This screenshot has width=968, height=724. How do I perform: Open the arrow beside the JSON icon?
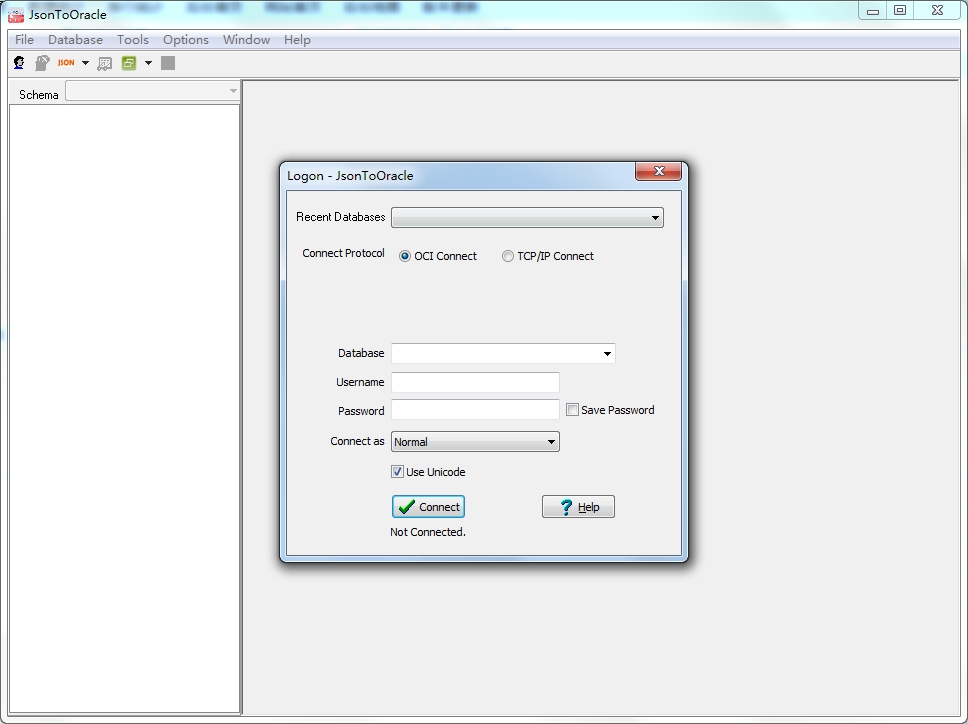tap(85, 63)
